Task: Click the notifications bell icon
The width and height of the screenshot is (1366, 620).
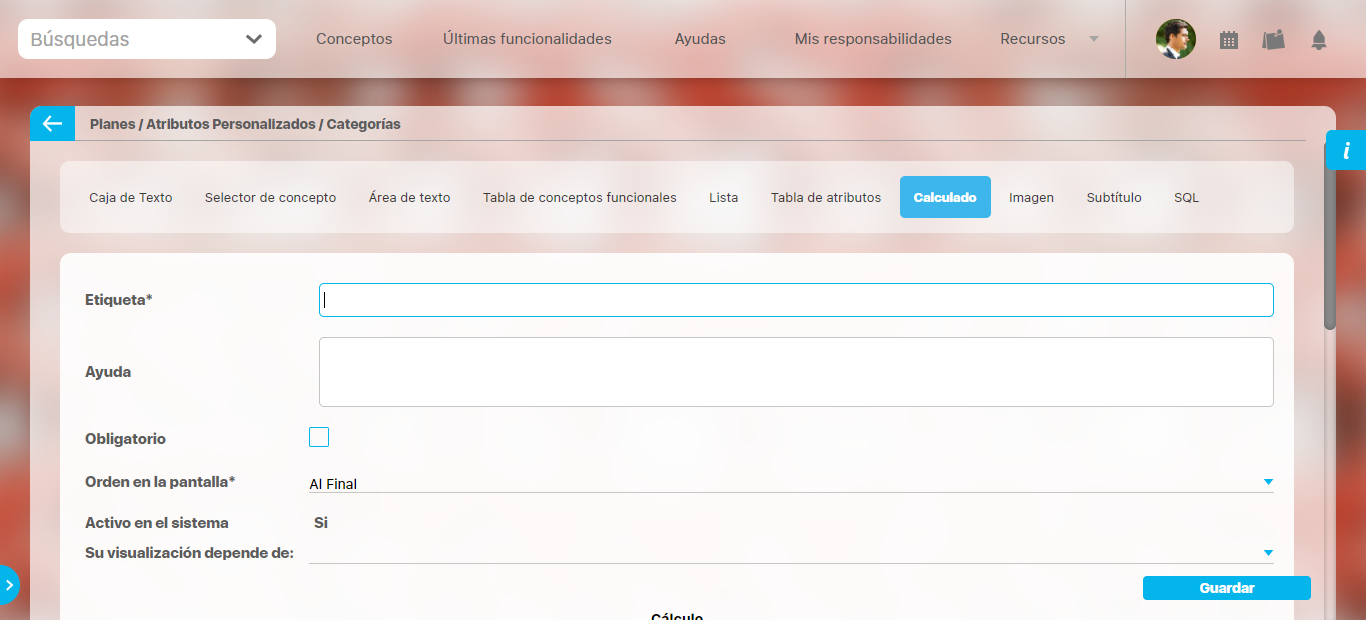Action: [x=1319, y=40]
